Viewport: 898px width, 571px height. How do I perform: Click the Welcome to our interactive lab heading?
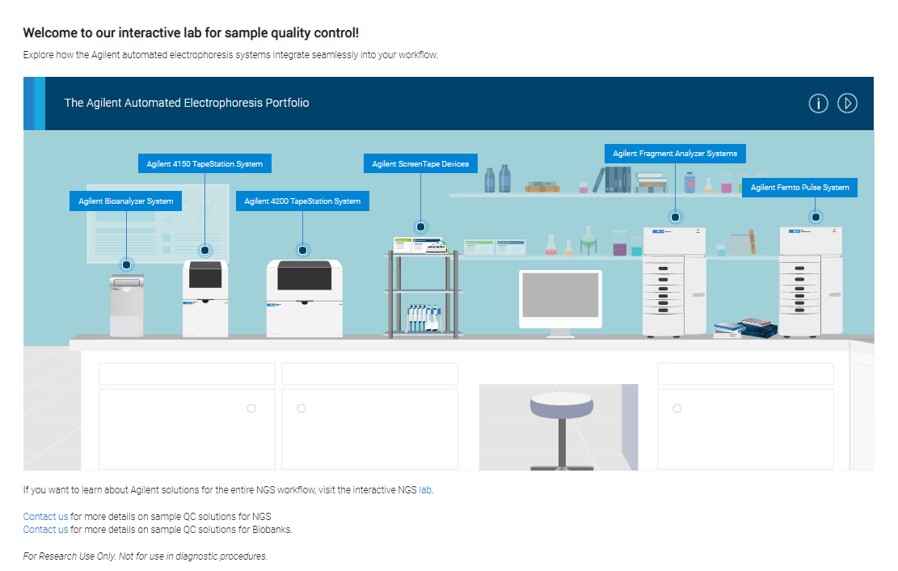(191, 33)
